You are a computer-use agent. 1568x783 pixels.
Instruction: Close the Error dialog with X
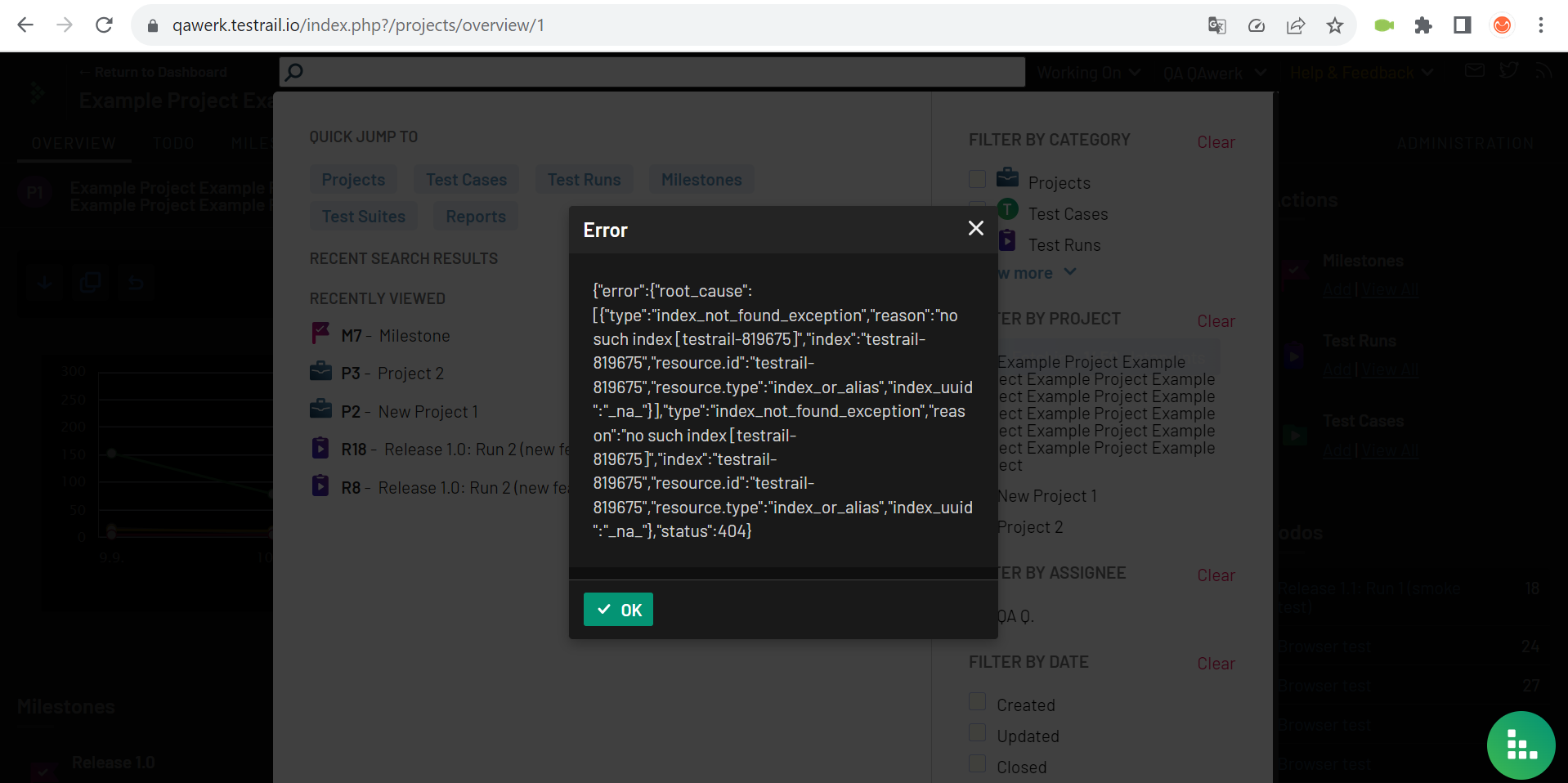pyautogui.click(x=975, y=229)
